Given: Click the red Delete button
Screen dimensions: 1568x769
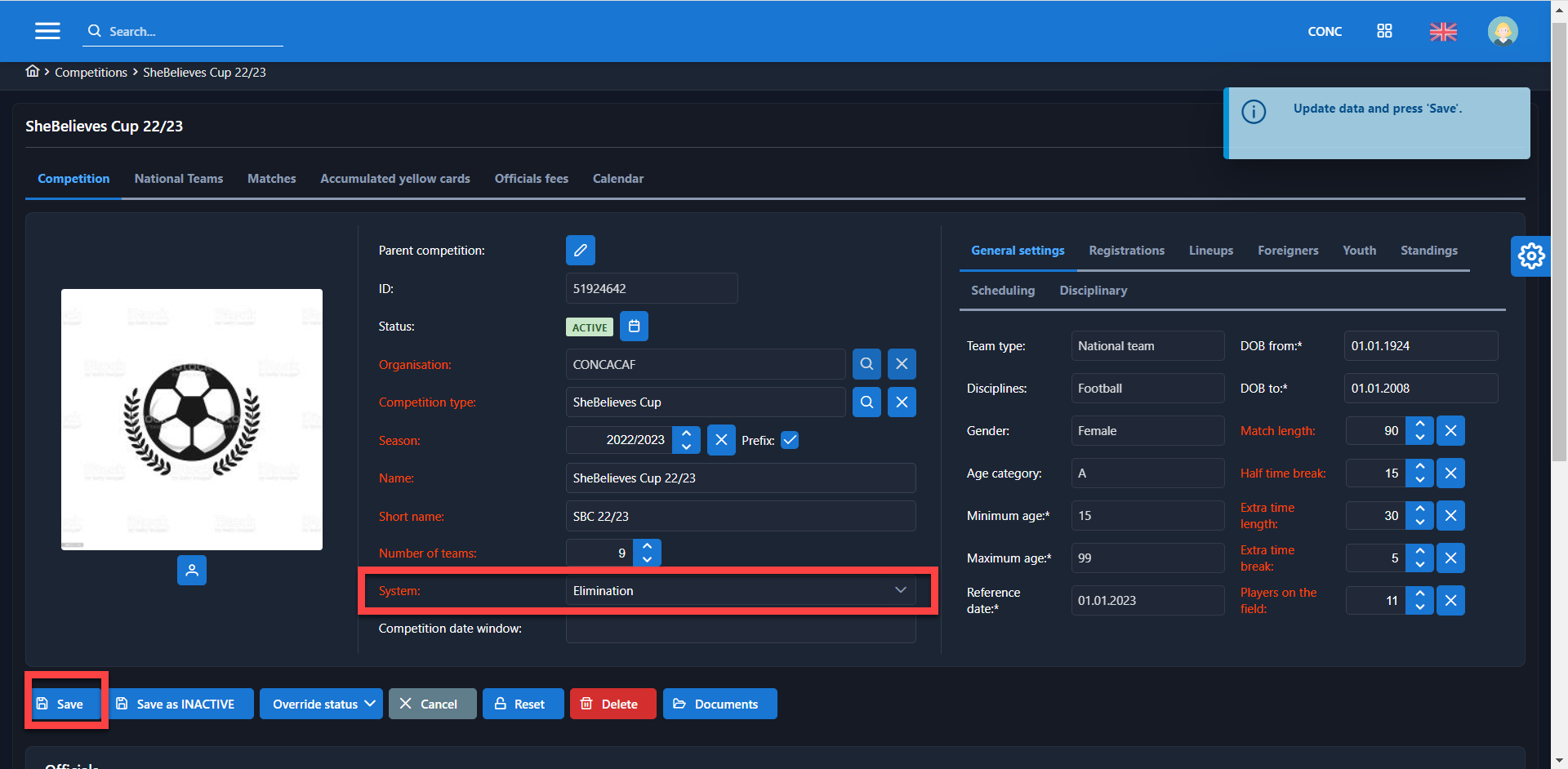Looking at the screenshot, I should tap(612, 704).
